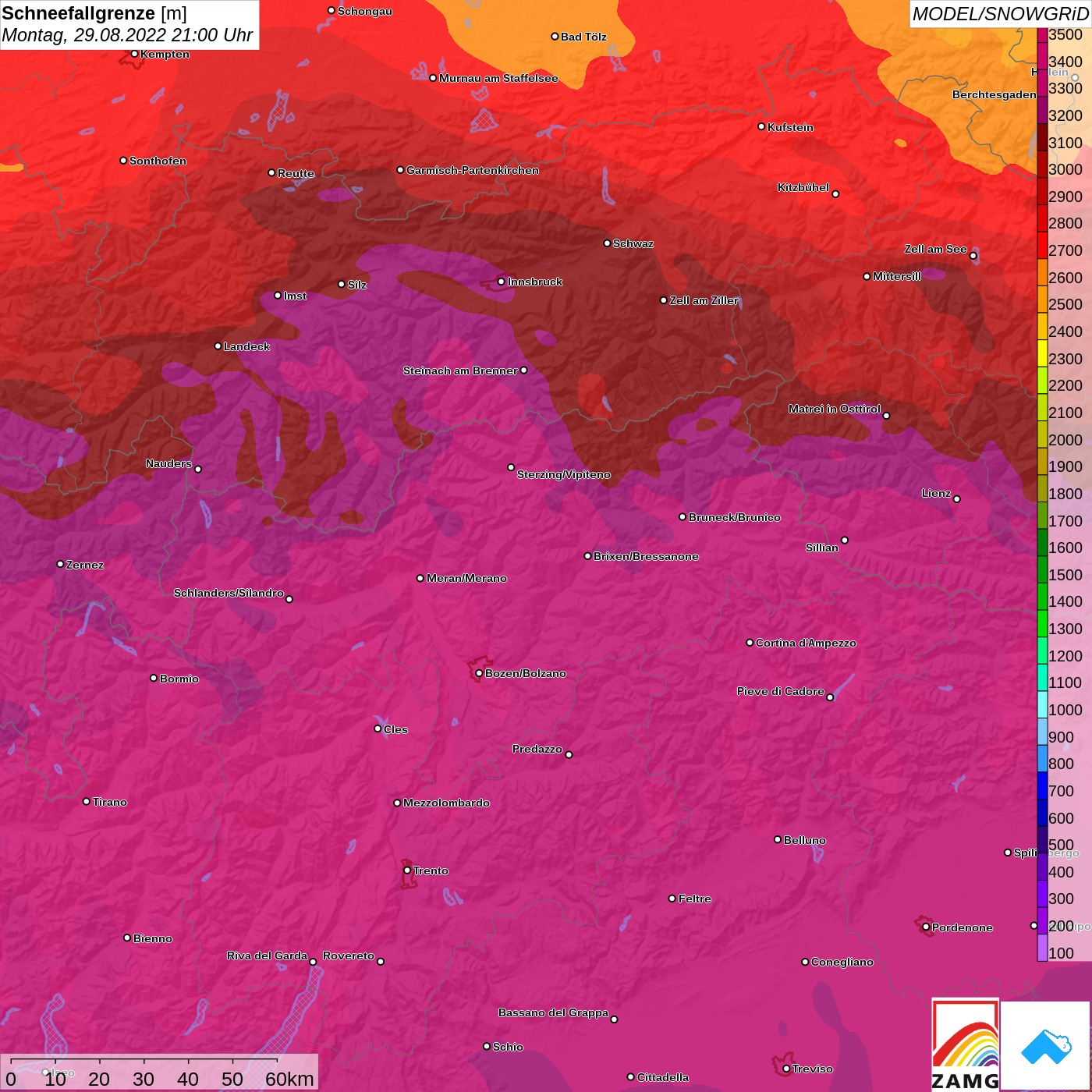Click the Matrei in Osttirol label
The width and height of the screenshot is (1092, 1092).
coord(834,409)
